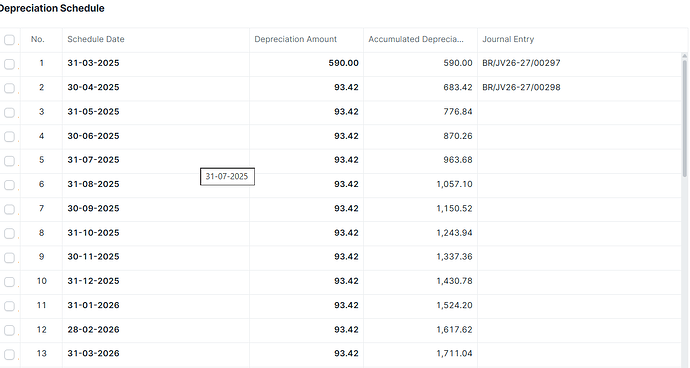This screenshot has height=368, width=690.
Task: Check the checkbox for row 1
Action: 9,64
